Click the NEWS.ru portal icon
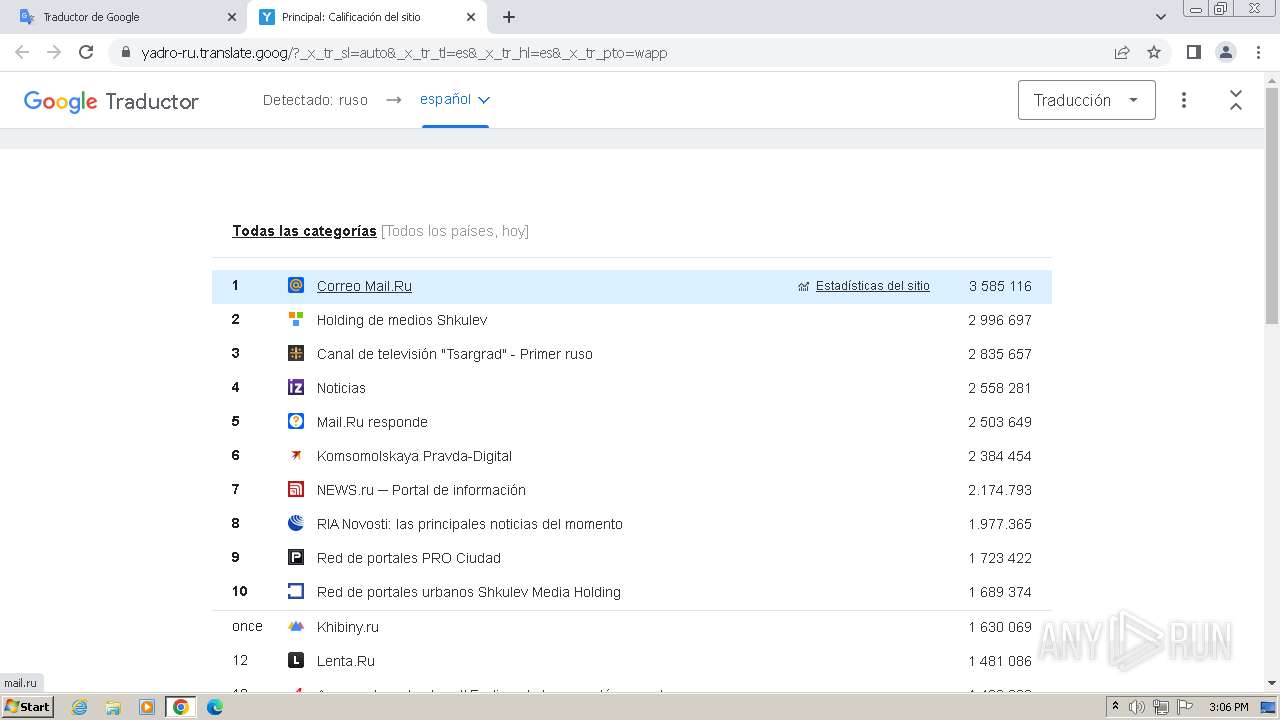The image size is (1280, 720). point(296,489)
